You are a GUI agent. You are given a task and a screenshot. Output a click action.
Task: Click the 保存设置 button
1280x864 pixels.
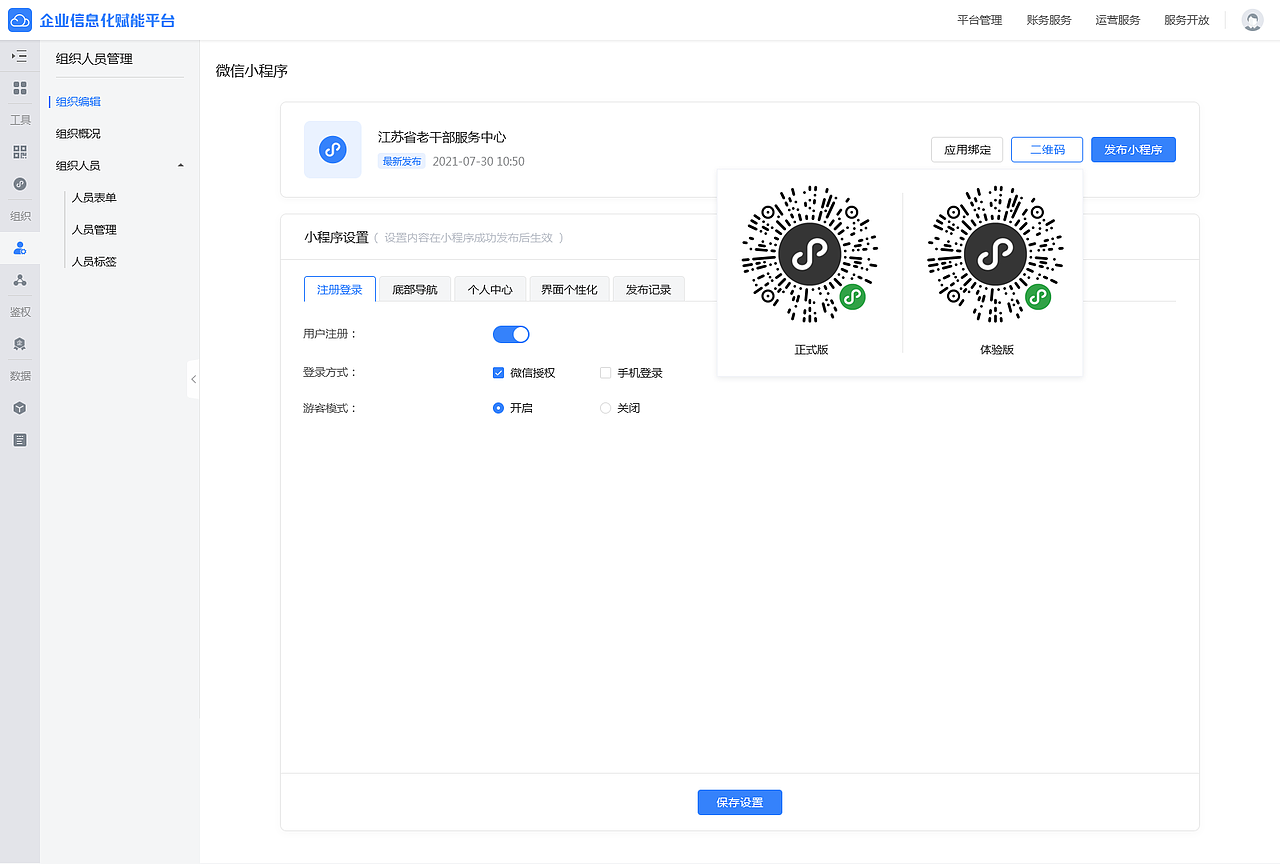pos(740,802)
